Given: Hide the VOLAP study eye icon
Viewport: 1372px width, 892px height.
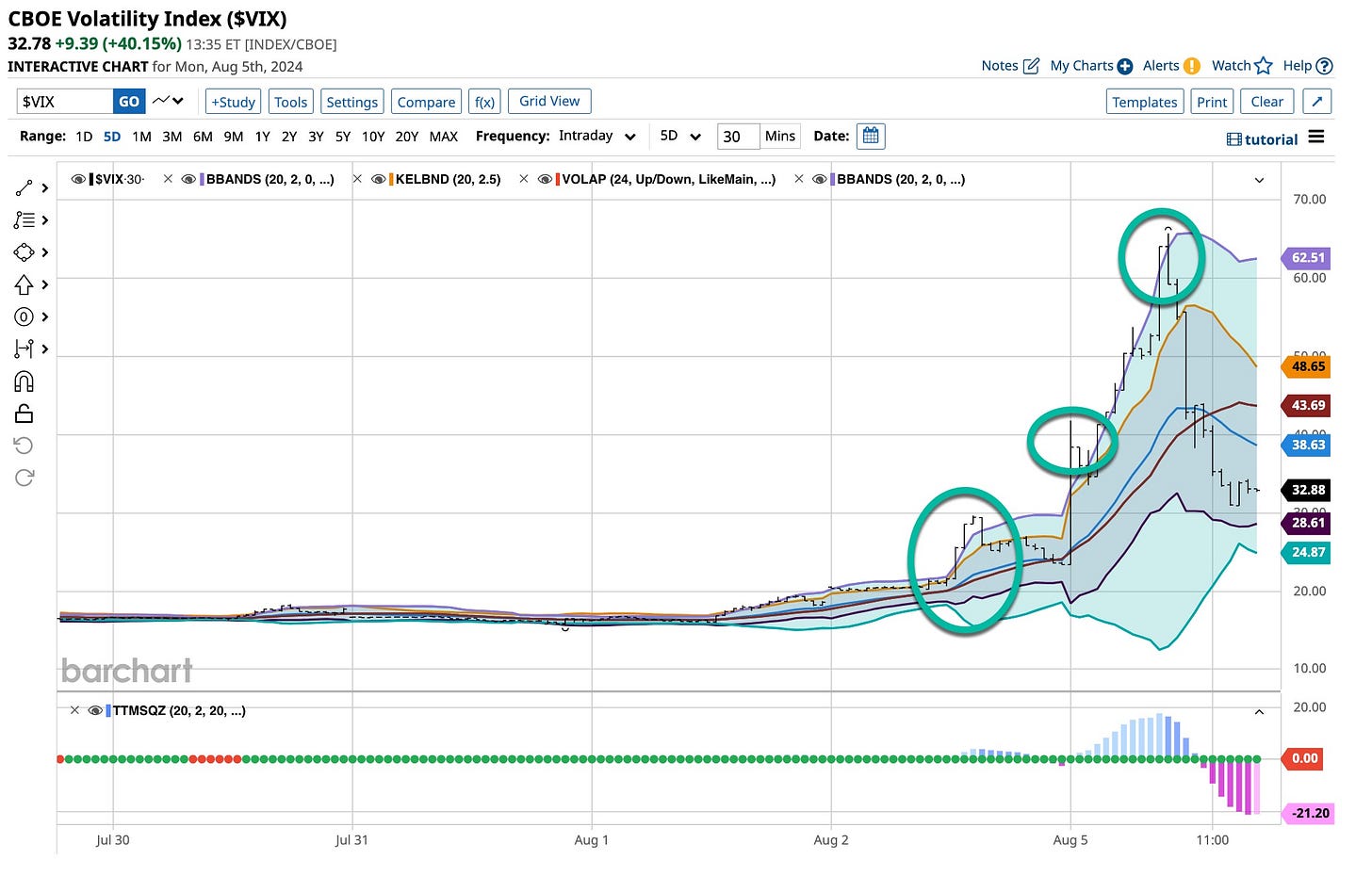Looking at the screenshot, I should [x=546, y=179].
